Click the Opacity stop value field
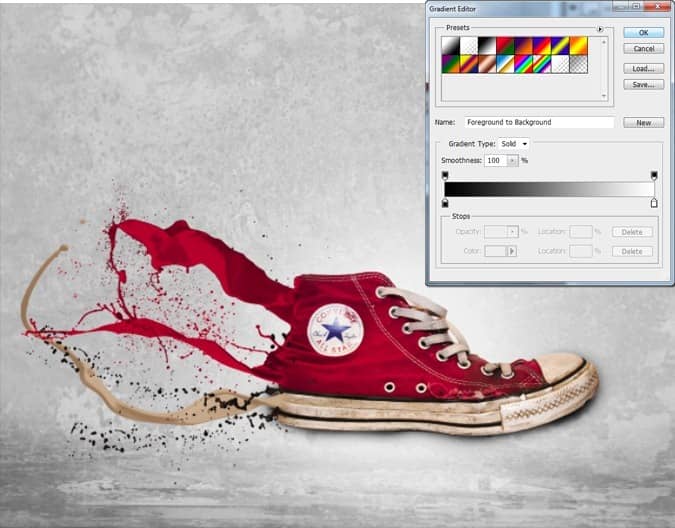The width and height of the screenshot is (675, 528). pyautogui.click(x=495, y=232)
